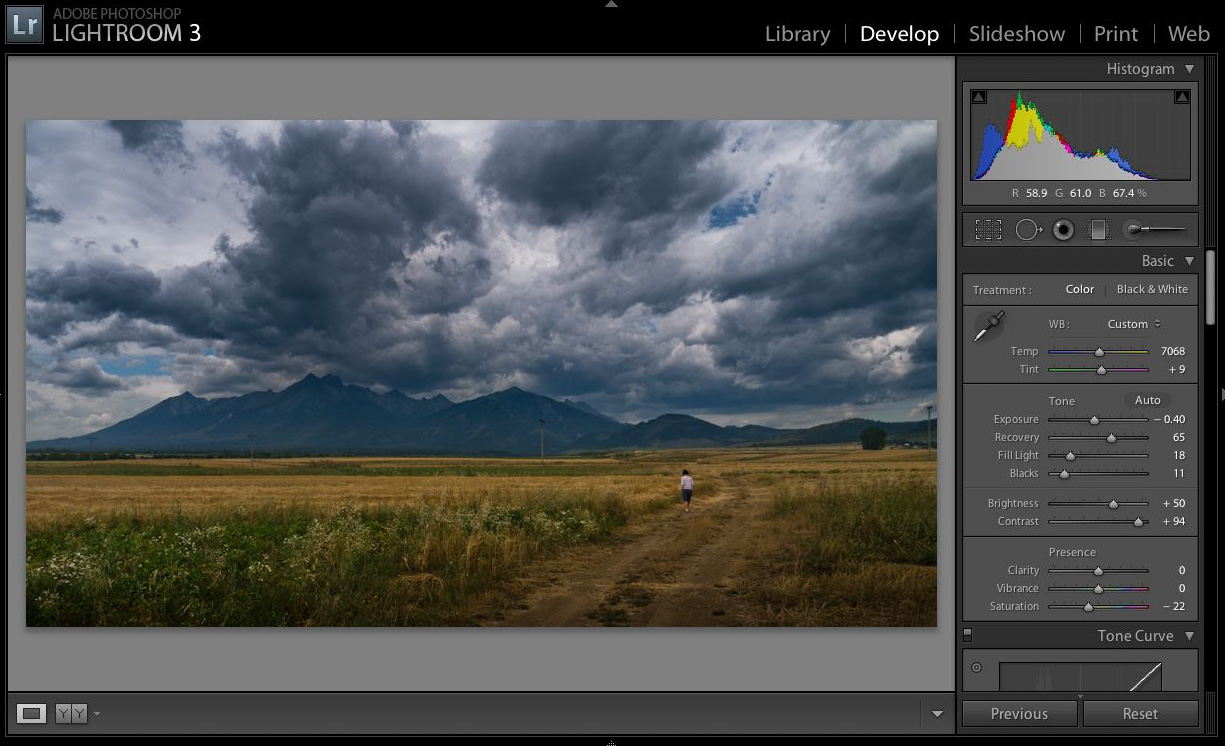Viewport: 1225px width, 746px height.
Task: Click the tone curve graph
Action: 1080,676
